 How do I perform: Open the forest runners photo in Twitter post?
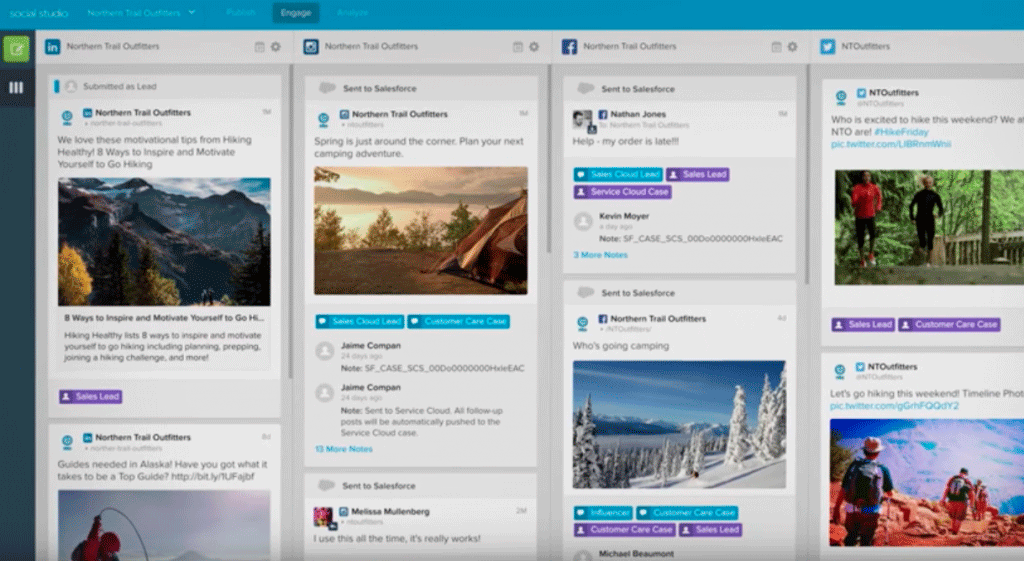tap(929, 227)
